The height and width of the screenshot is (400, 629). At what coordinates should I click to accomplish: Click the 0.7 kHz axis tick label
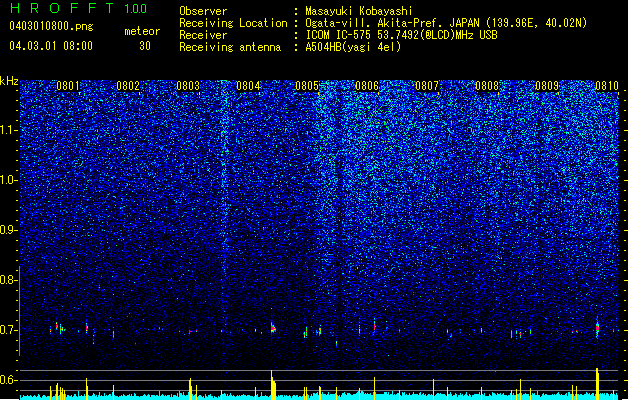point(9,330)
